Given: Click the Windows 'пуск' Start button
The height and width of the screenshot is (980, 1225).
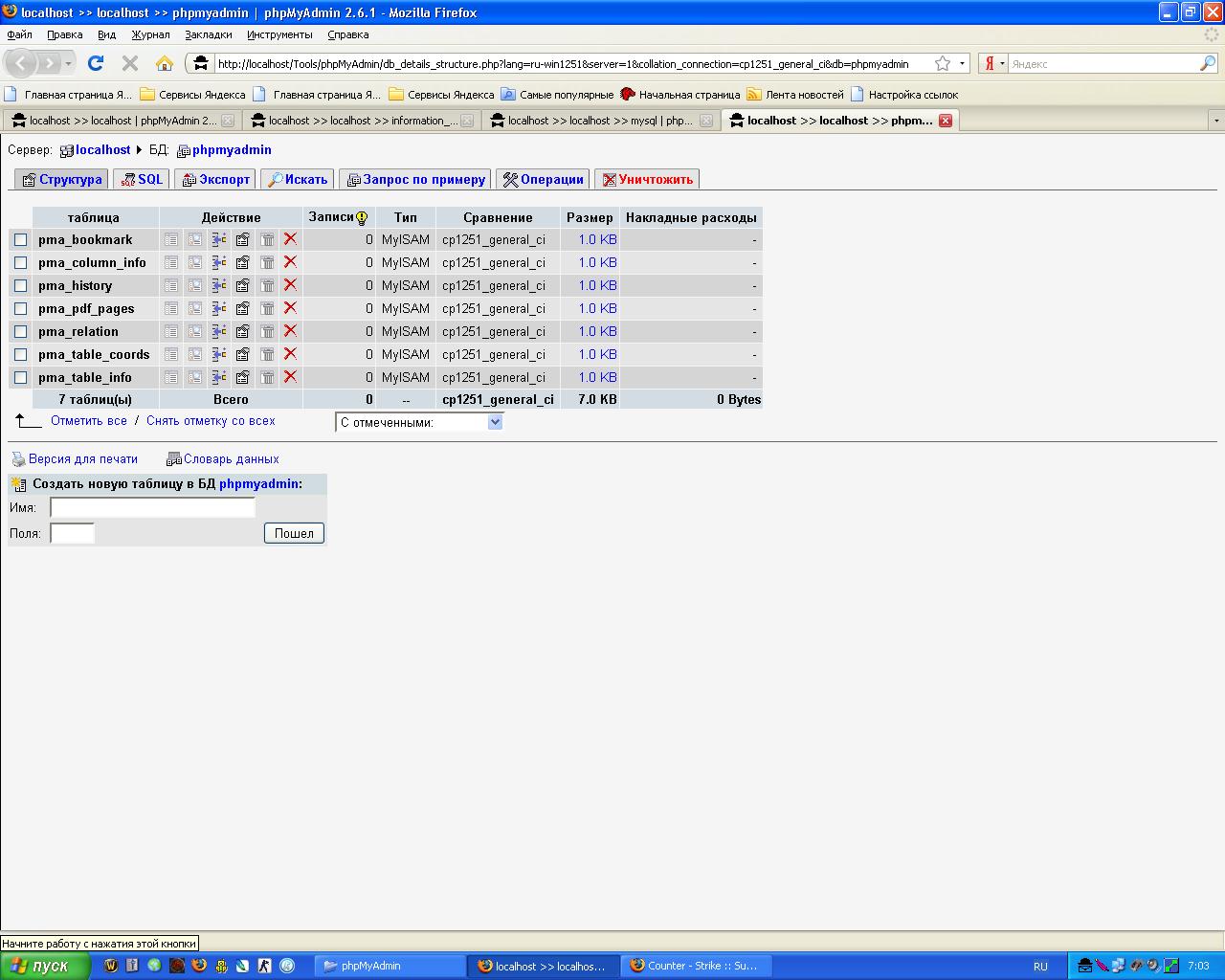Looking at the screenshot, I should [45, 966].
